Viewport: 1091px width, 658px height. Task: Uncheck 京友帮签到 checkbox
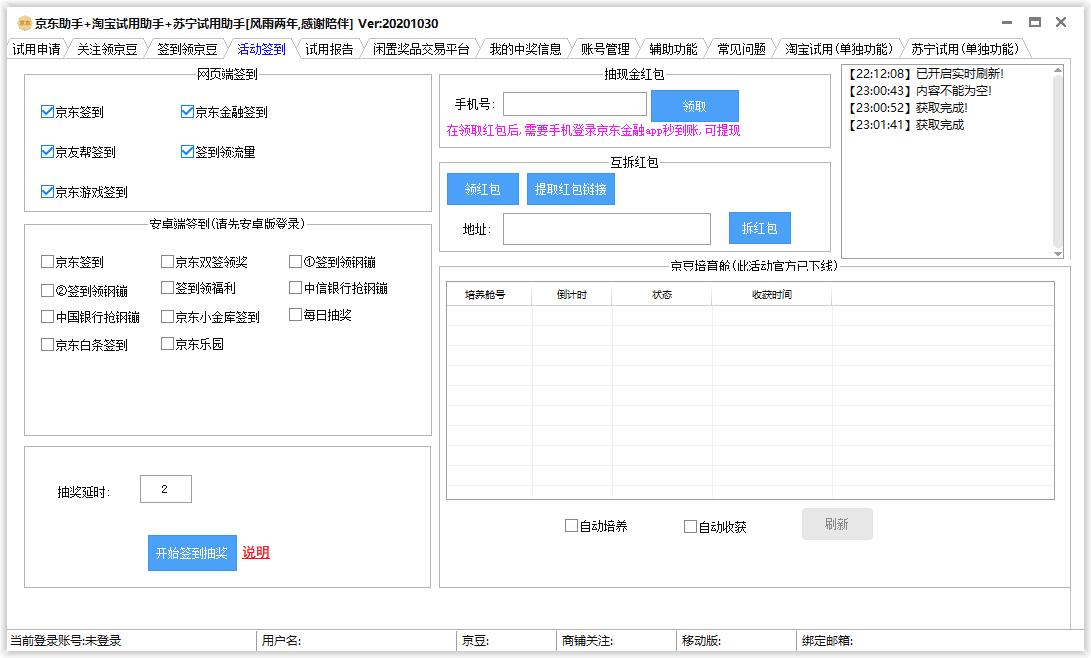point(47,151)
